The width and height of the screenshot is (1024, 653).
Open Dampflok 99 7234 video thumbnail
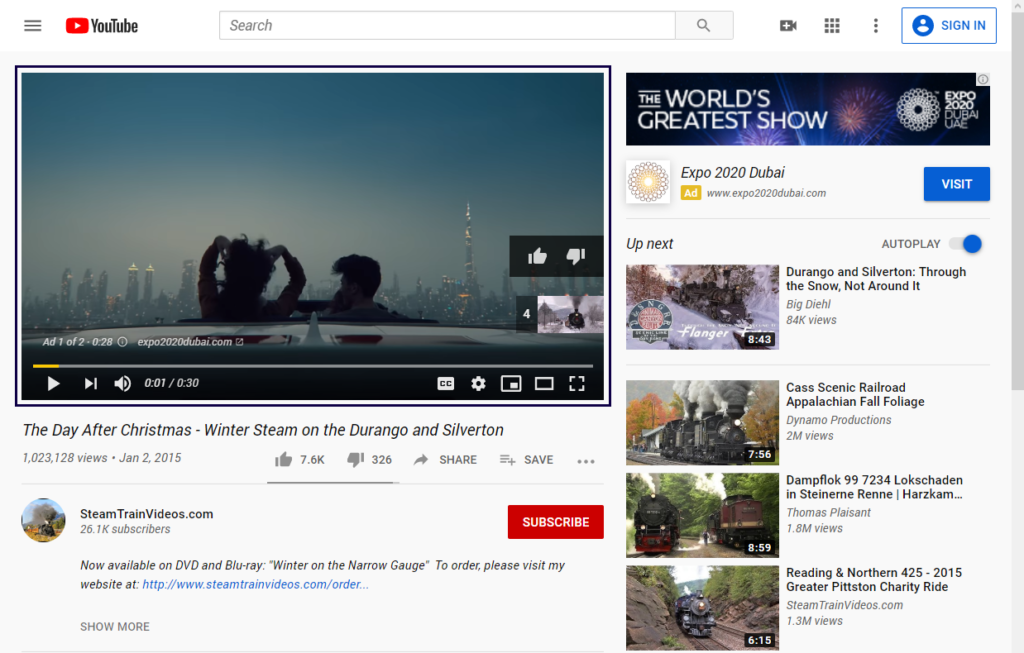pos(702,515)
